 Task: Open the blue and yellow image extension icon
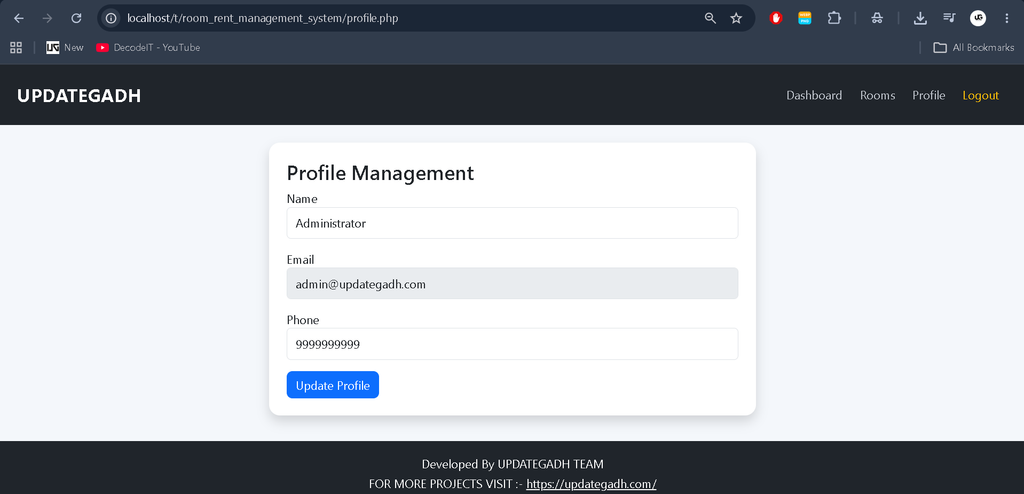point(805,18)
